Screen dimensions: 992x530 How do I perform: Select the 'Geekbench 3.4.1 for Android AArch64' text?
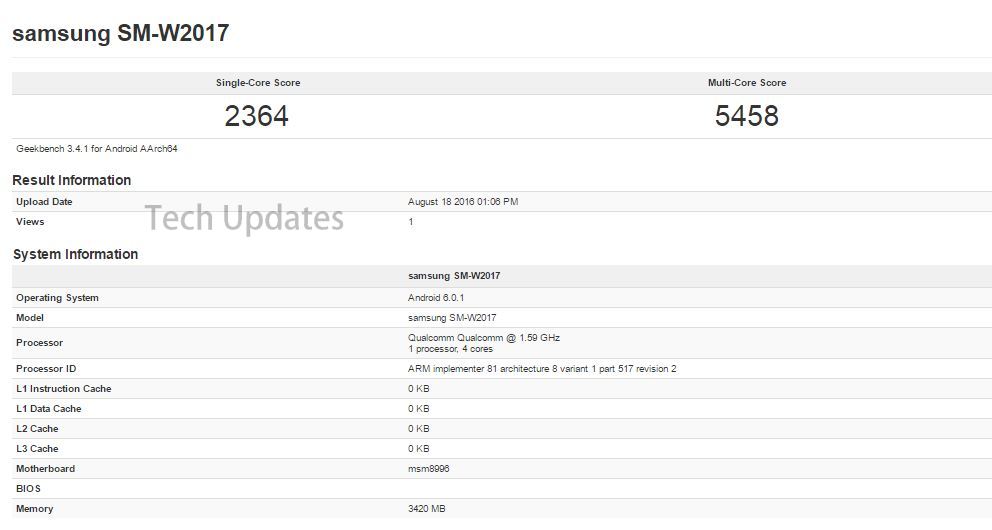[x=97, y=149]
